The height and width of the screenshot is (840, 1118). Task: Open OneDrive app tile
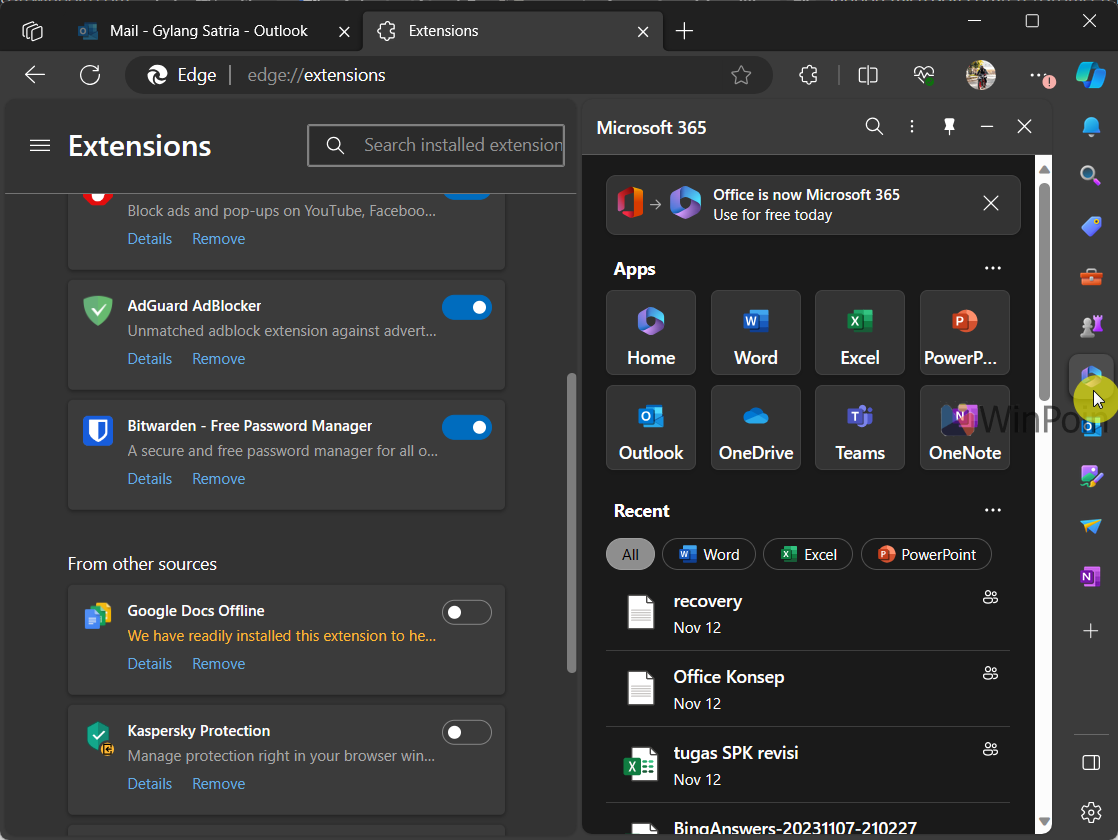point(756,427)
